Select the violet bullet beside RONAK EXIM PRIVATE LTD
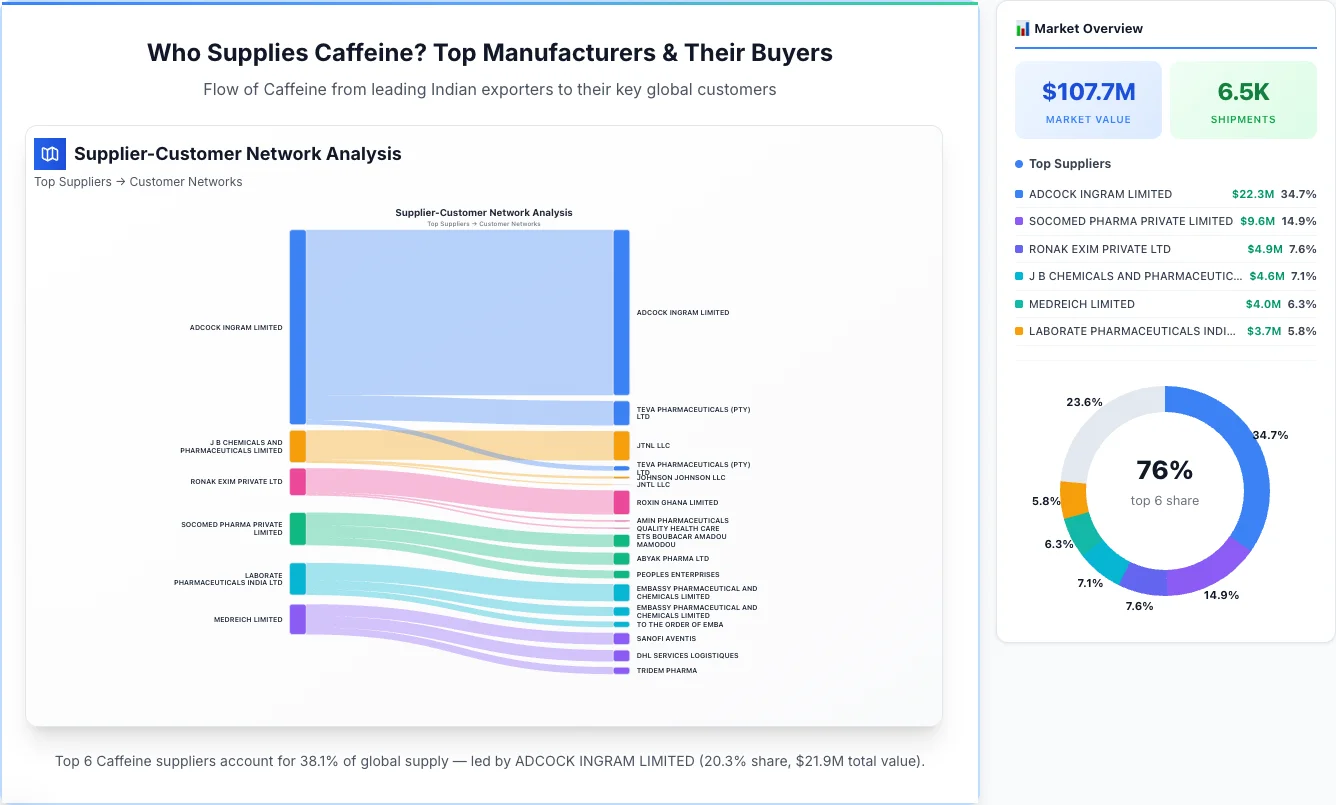The width and height of the screenshot is (1336, 805). click(1017, 248)
